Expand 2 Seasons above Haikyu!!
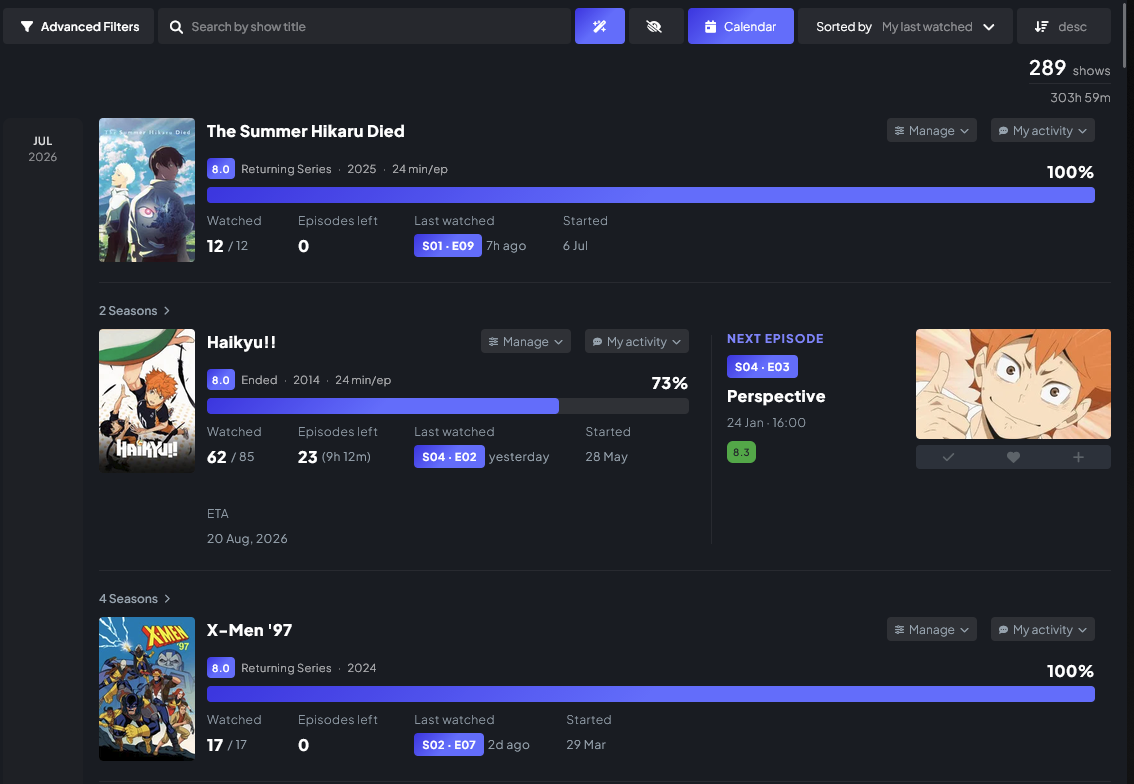 click(135, 310)
